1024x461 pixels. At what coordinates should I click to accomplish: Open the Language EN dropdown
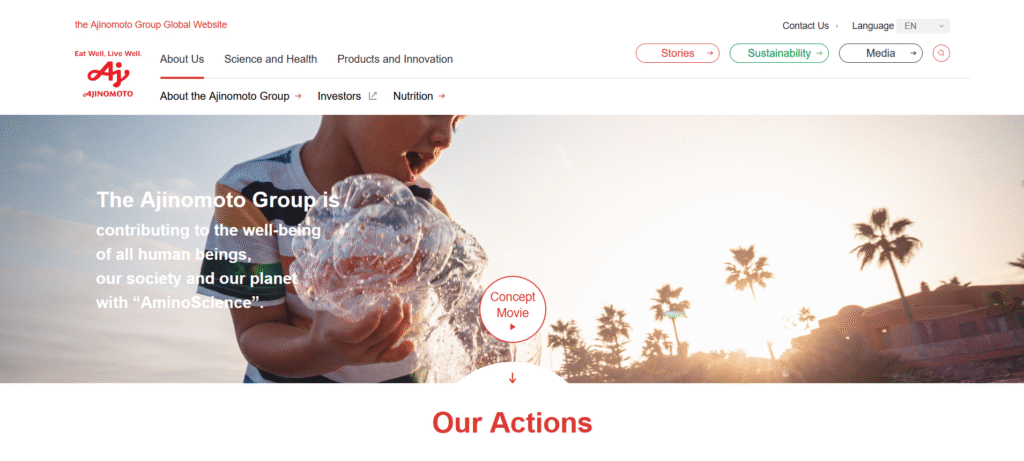coord(923,26)
